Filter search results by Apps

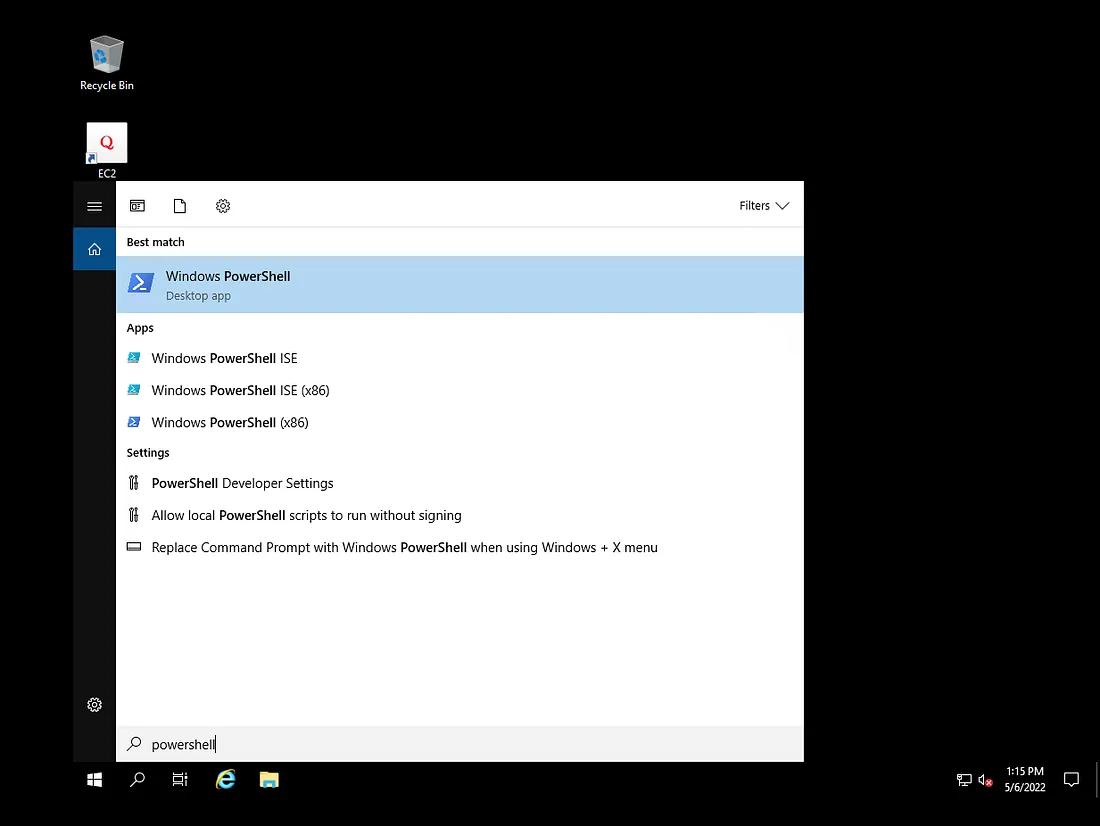138,206
